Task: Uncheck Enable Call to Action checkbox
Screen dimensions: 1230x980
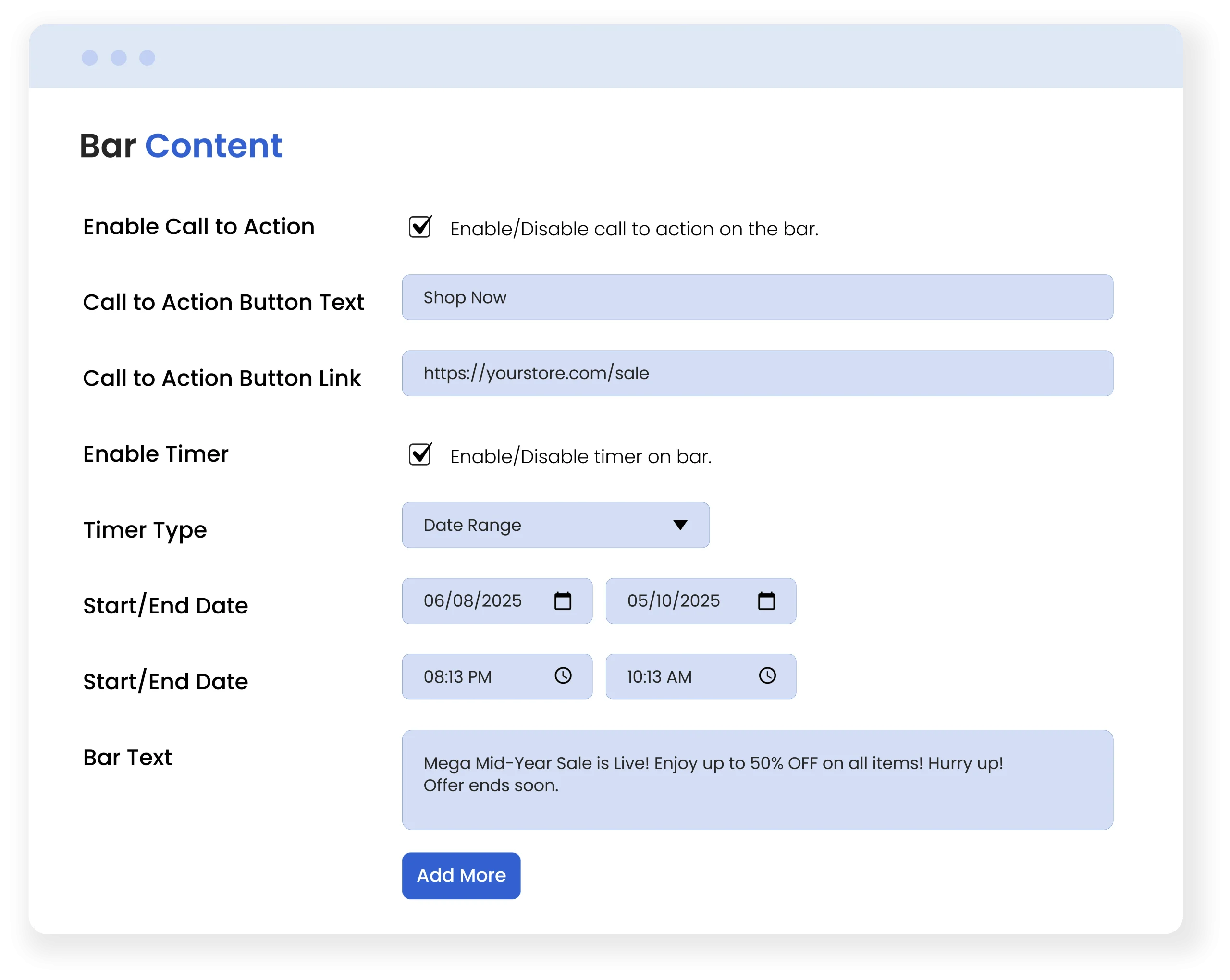Action: 420,227
